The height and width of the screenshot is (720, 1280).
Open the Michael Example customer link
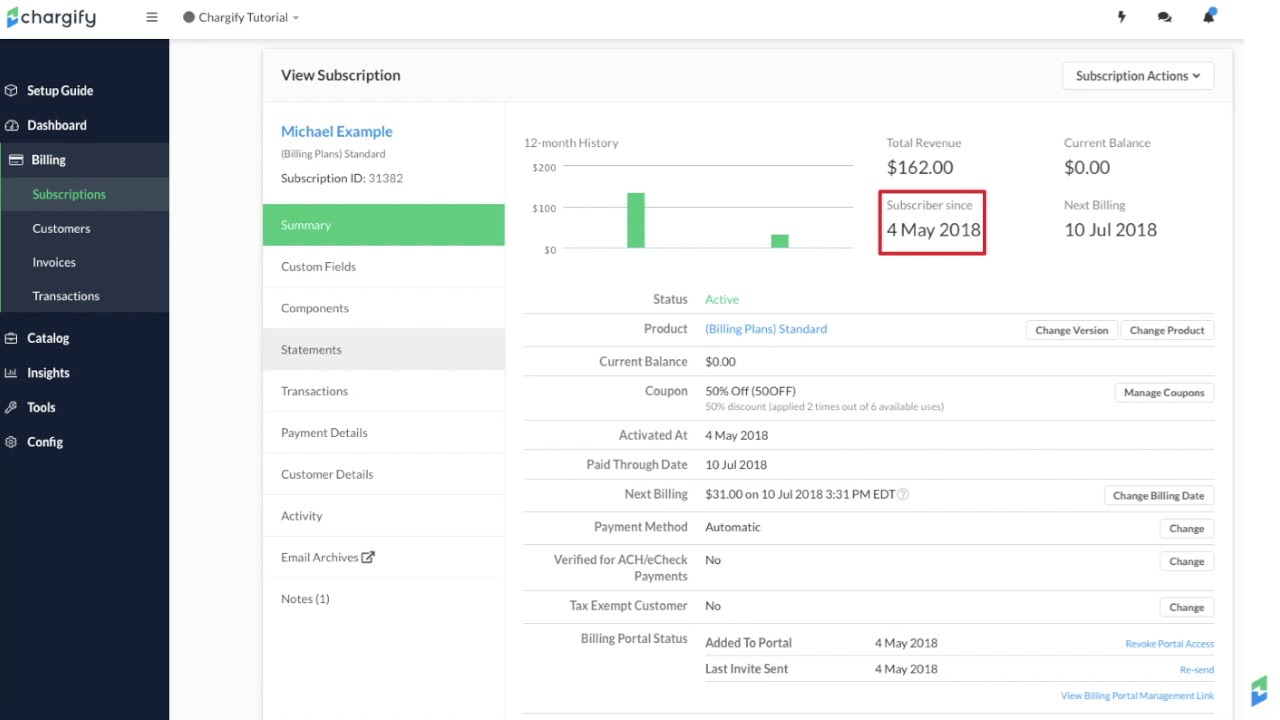point(336,131)
